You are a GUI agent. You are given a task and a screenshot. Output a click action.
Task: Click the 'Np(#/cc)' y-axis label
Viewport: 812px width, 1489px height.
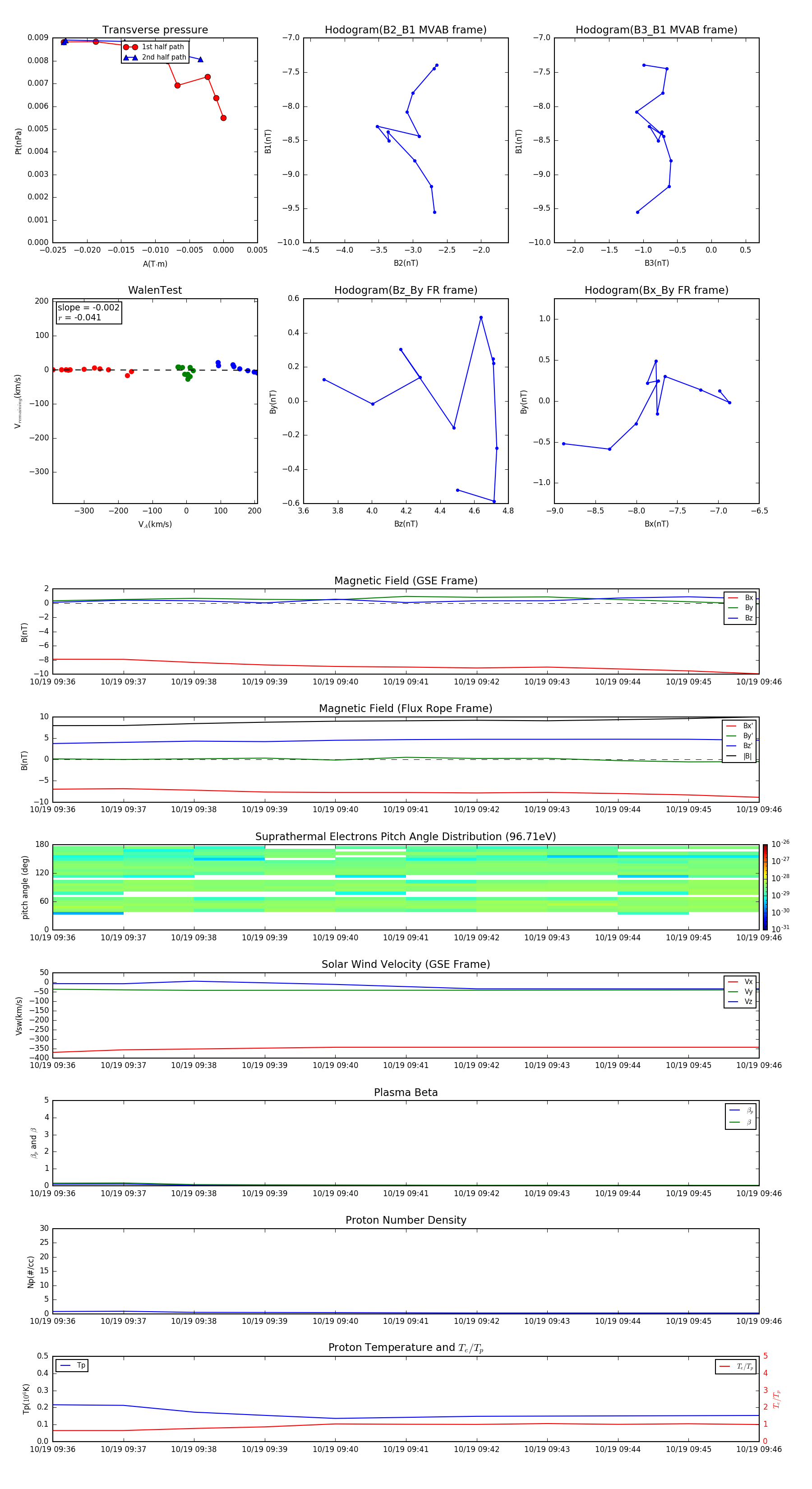(x=31, y=1271)
